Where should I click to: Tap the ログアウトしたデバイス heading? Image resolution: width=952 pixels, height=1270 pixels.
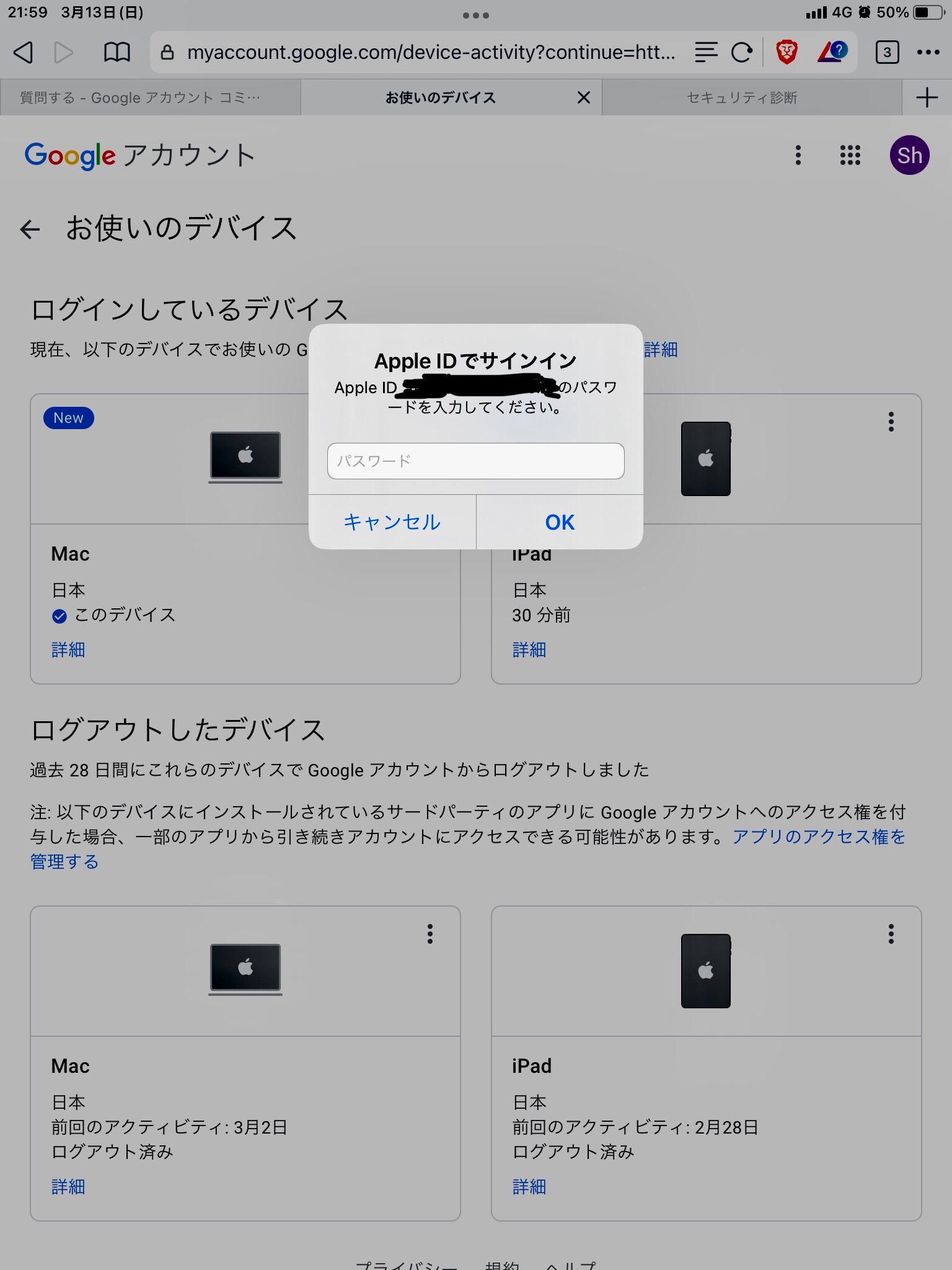178,730
